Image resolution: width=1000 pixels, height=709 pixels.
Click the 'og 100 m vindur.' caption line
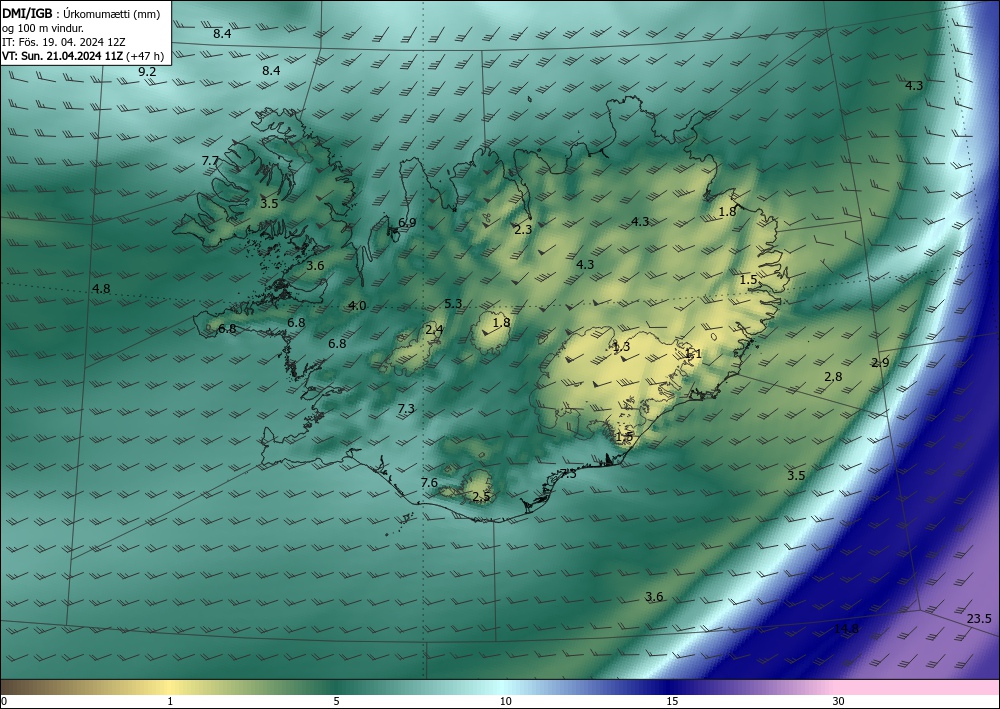pyautogui.click(x=43, y=28)
